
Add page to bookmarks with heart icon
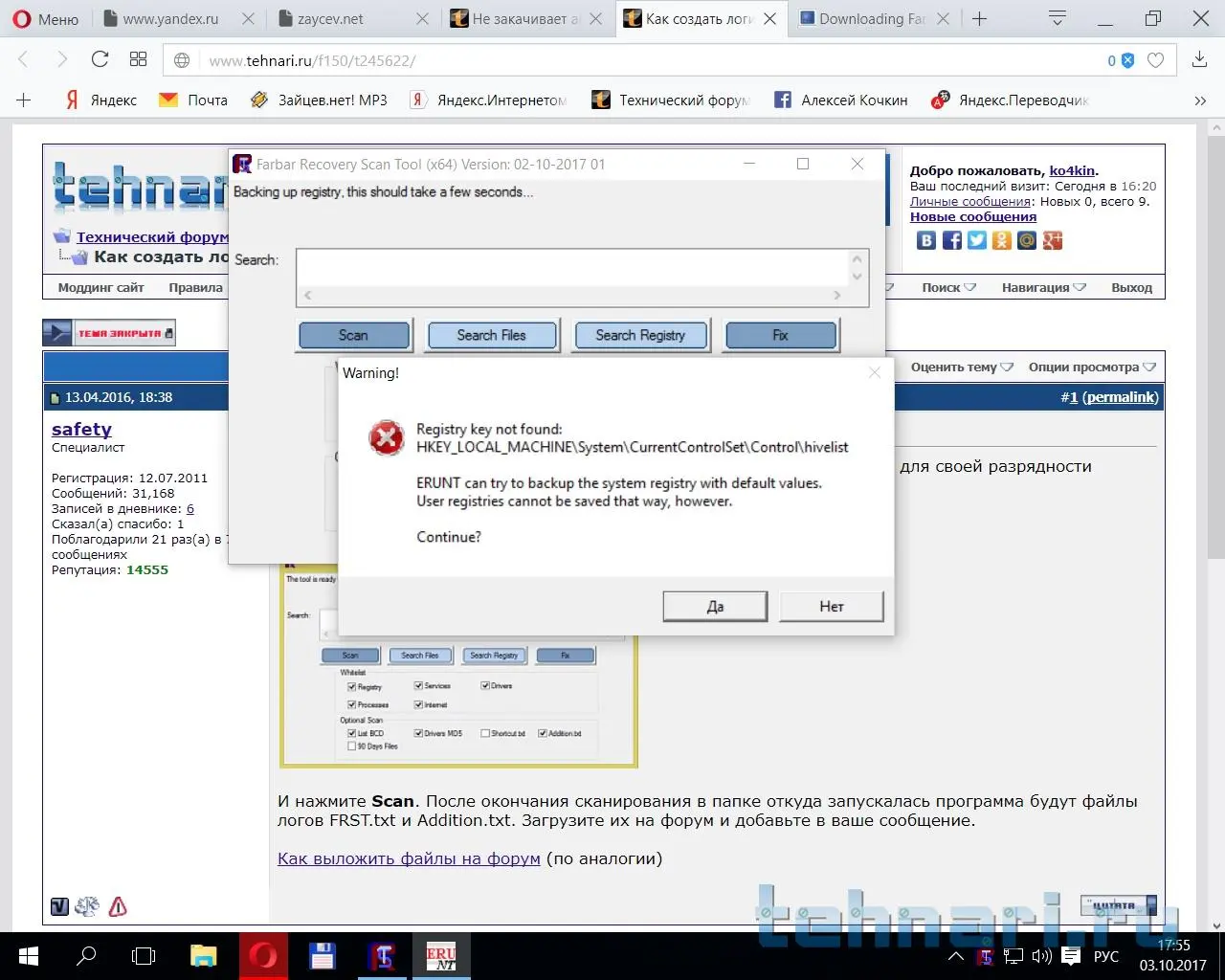point(1155,60)
